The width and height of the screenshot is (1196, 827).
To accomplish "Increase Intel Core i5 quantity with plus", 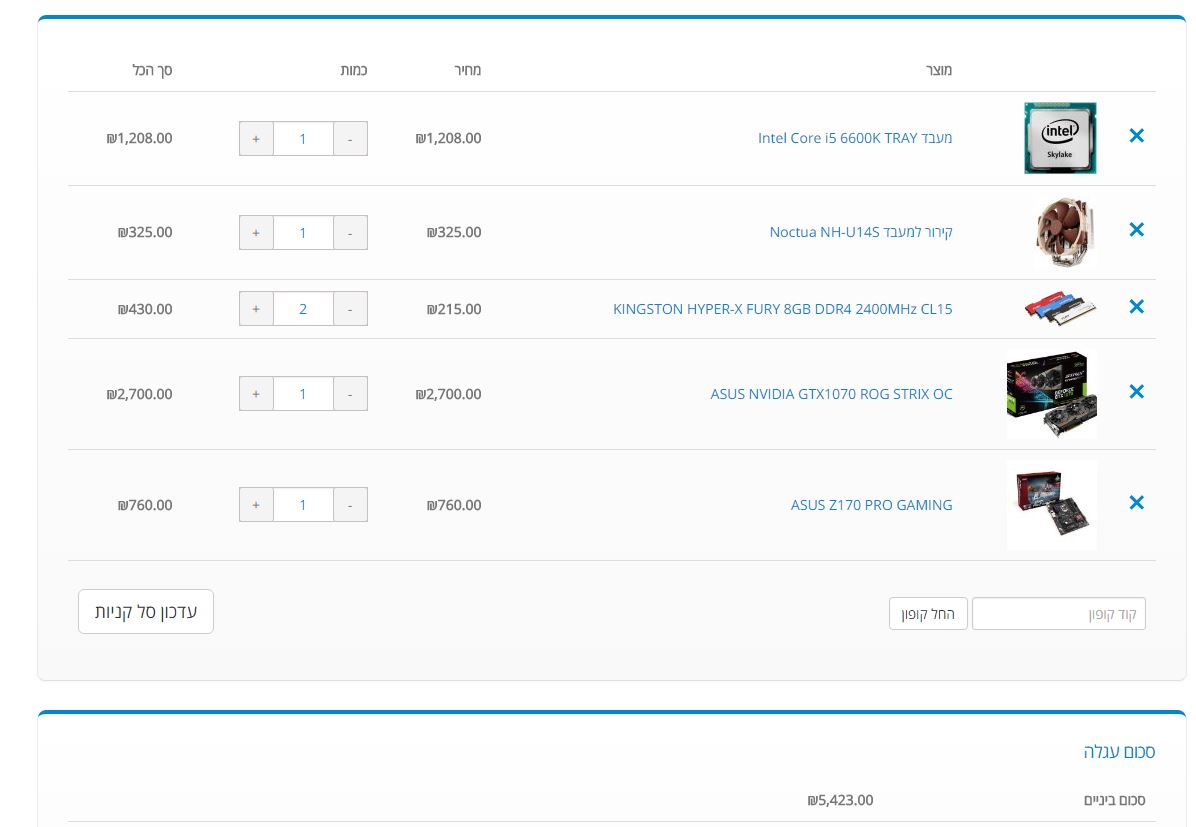I will click(x=256, y=139).
